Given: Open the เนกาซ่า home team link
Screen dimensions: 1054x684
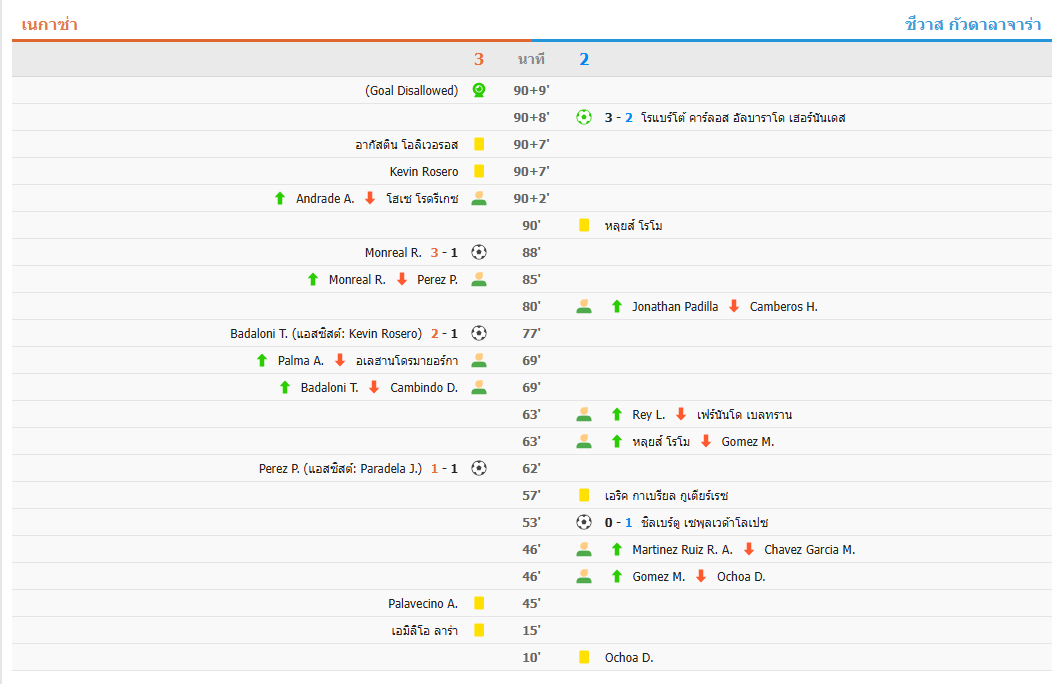Looking at the screenshot, I should click(x=49, y=24).
